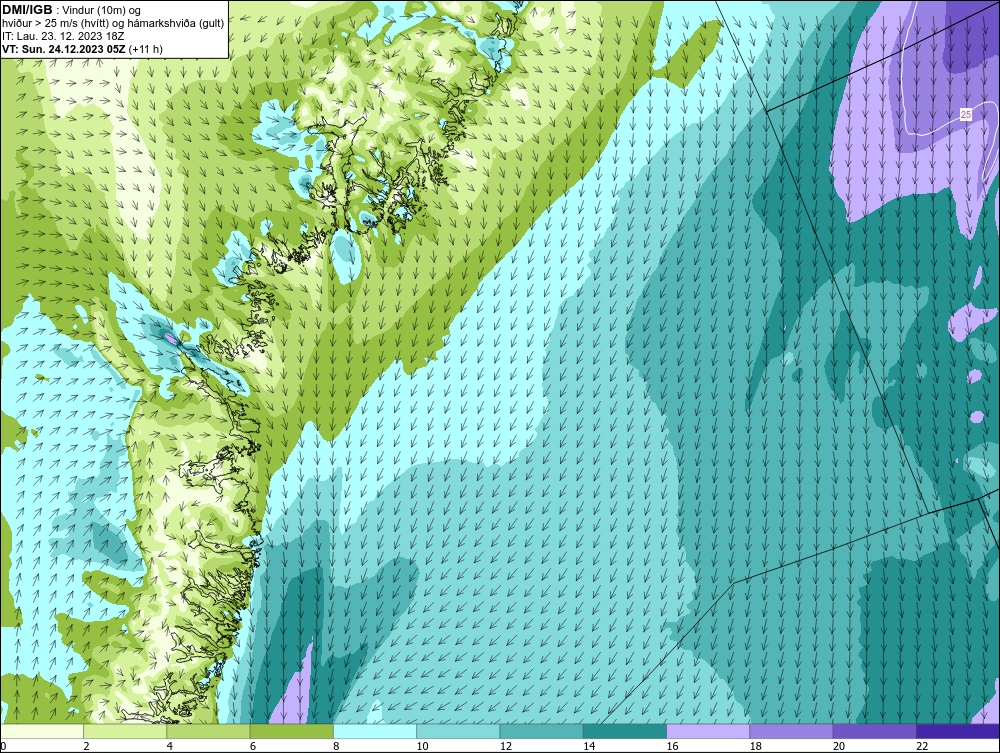Click the legend value label 22
Screen dimensions: 1000x753
[x=922, y=747]
